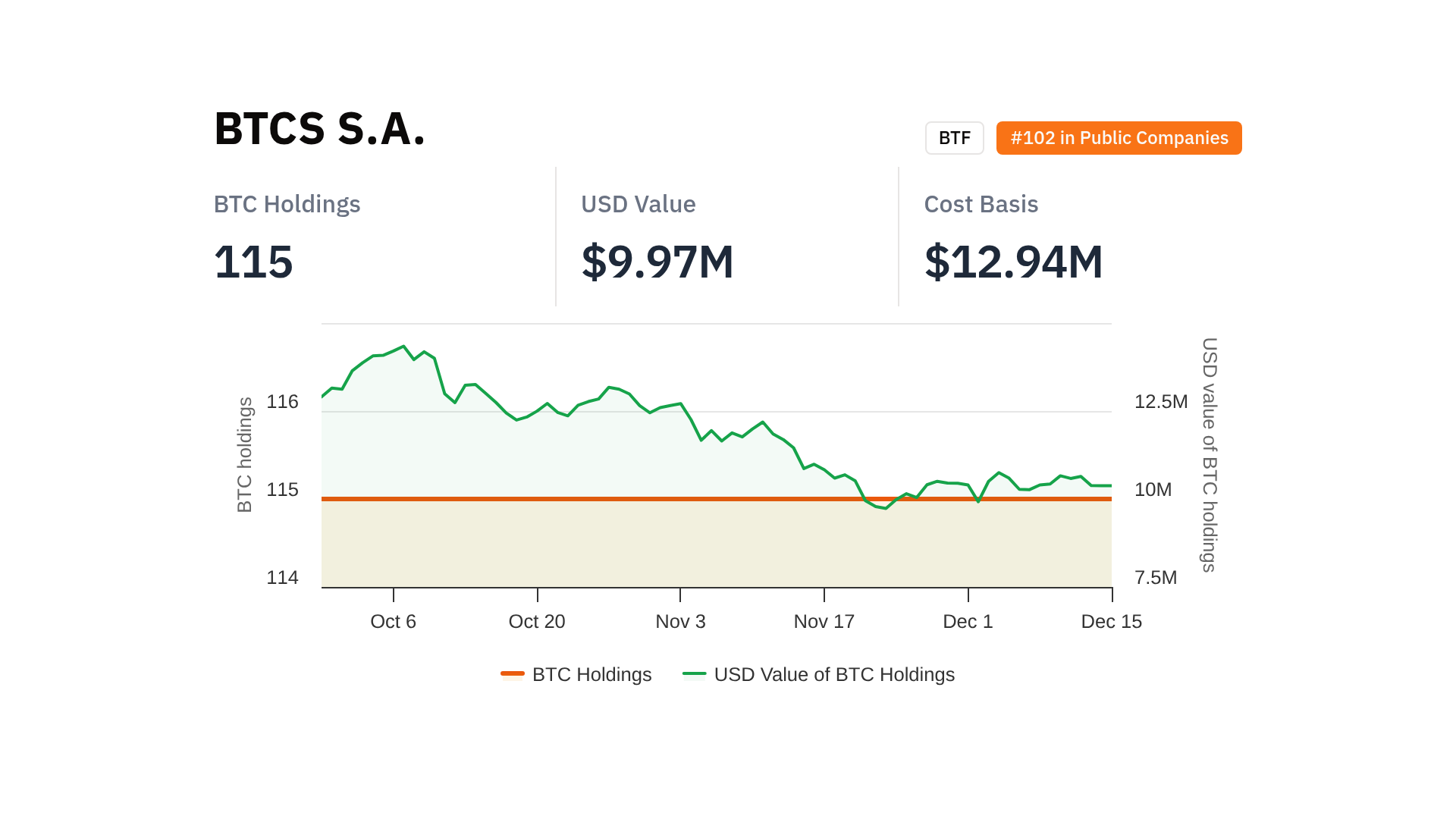Click the 'USD value of BTC holdings' axis title
The height and width of the screenshot is (819, 1456).
click(1209, 454)
